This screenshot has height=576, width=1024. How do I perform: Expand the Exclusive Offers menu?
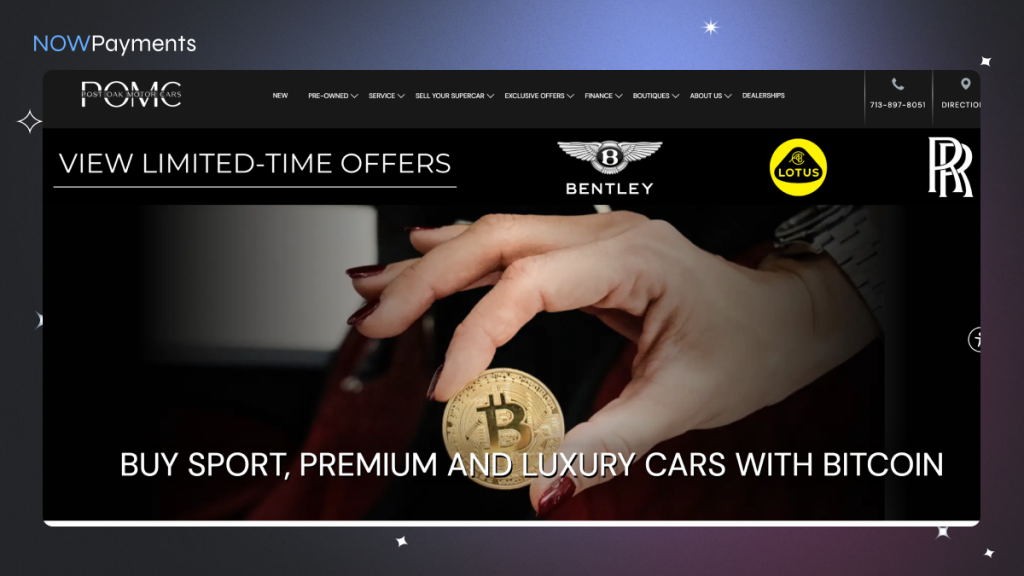coord(539,96)
